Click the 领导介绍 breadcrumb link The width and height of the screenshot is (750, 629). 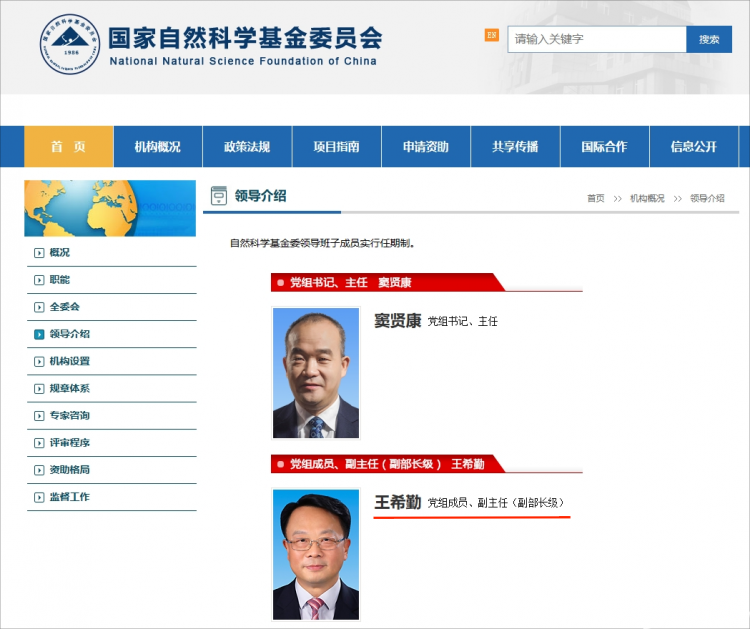pos(707,198)
